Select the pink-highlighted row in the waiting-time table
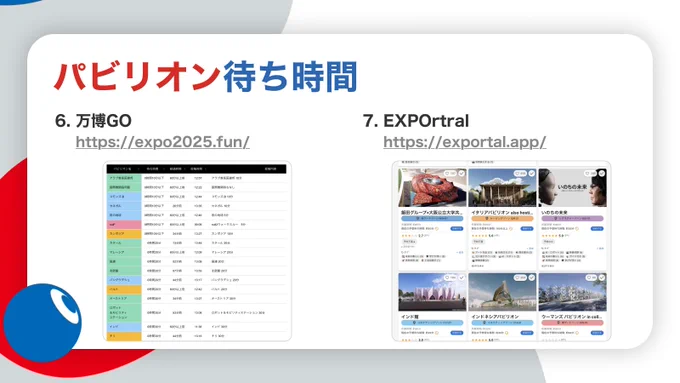Viewport: 680px width, 383px height. click(x=196, y=225)
